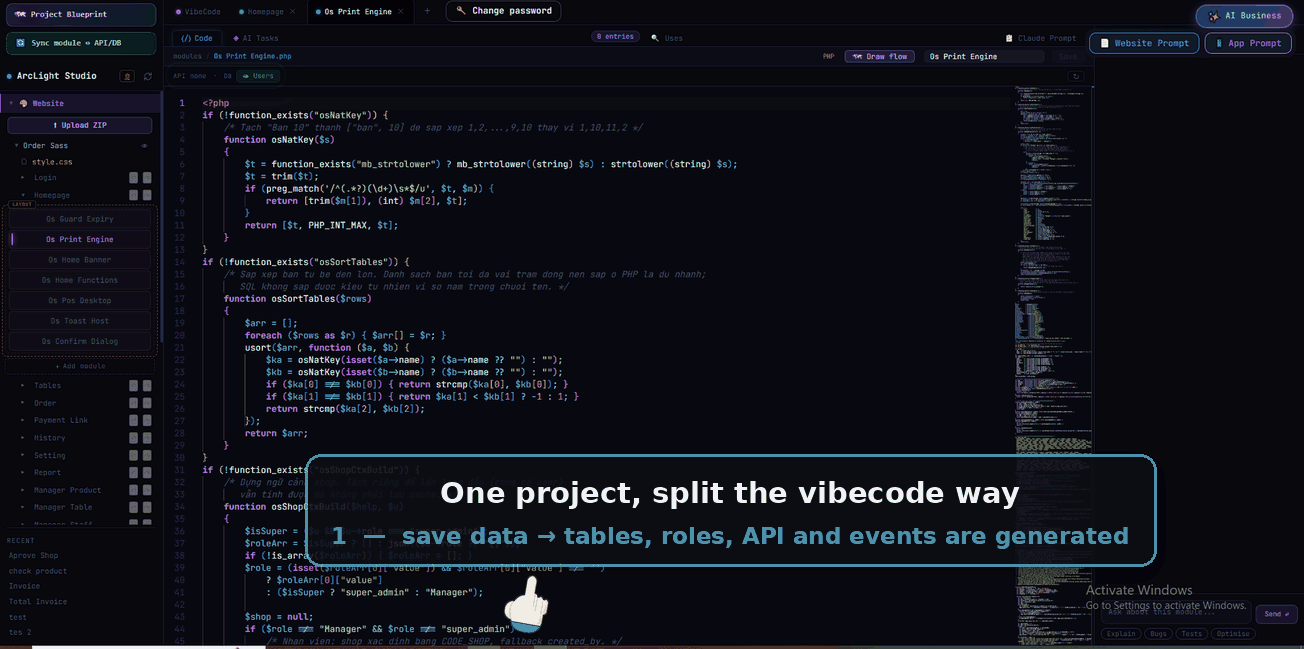
Task: Expand the Login module arrow
Action: tap(23, 178)
